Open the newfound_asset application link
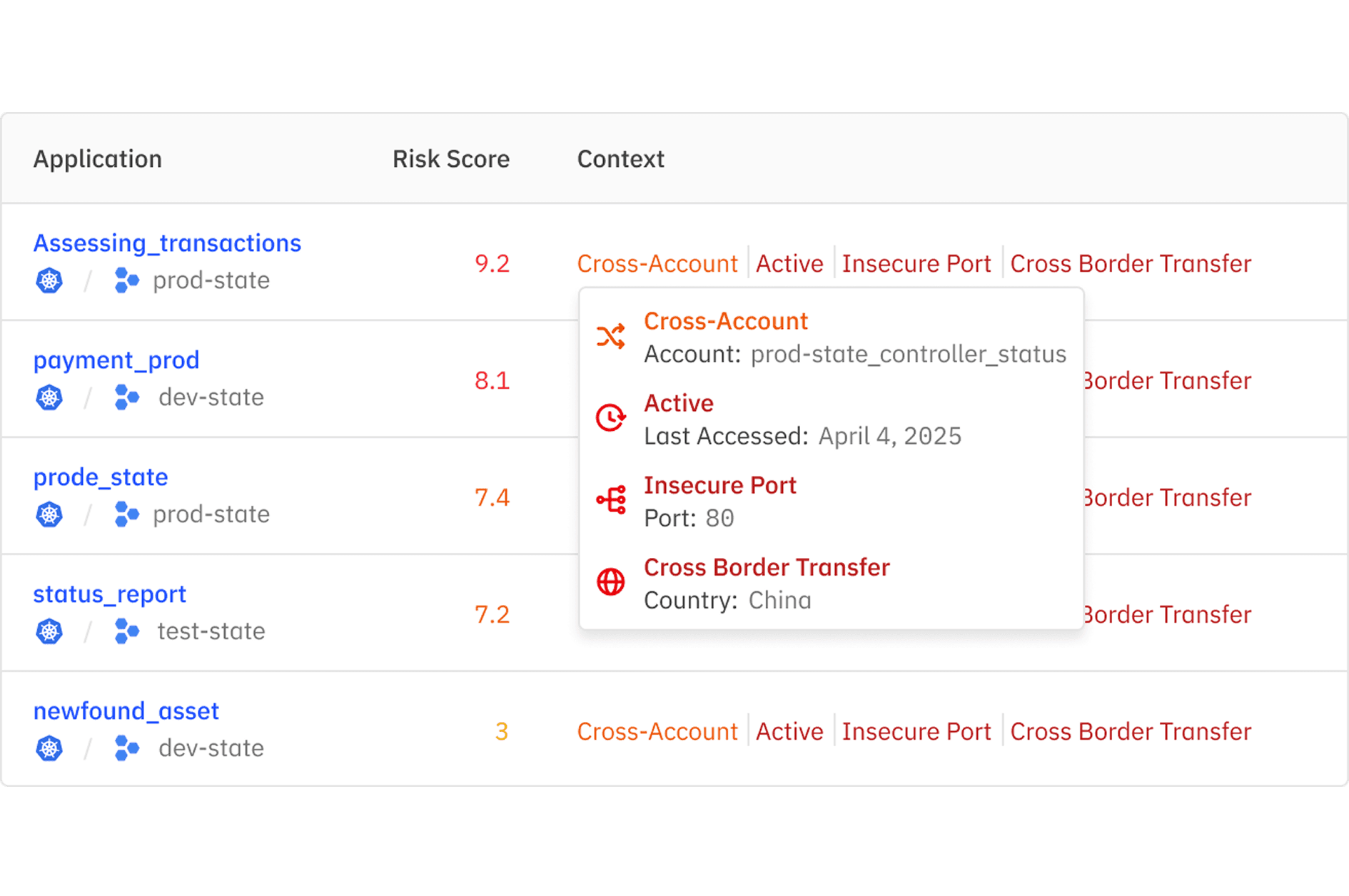1349x896 pixels. (126, 711)
